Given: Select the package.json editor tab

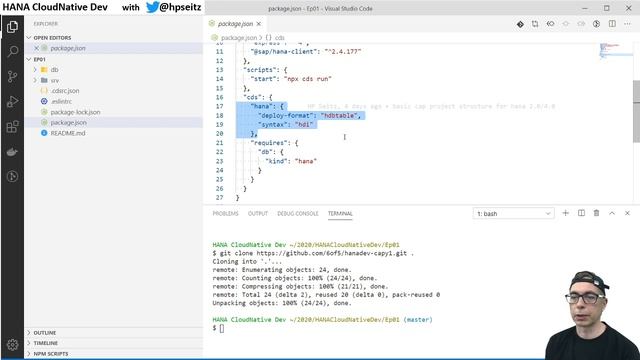Looking at the screenshot, I should [x=235, y=24].
